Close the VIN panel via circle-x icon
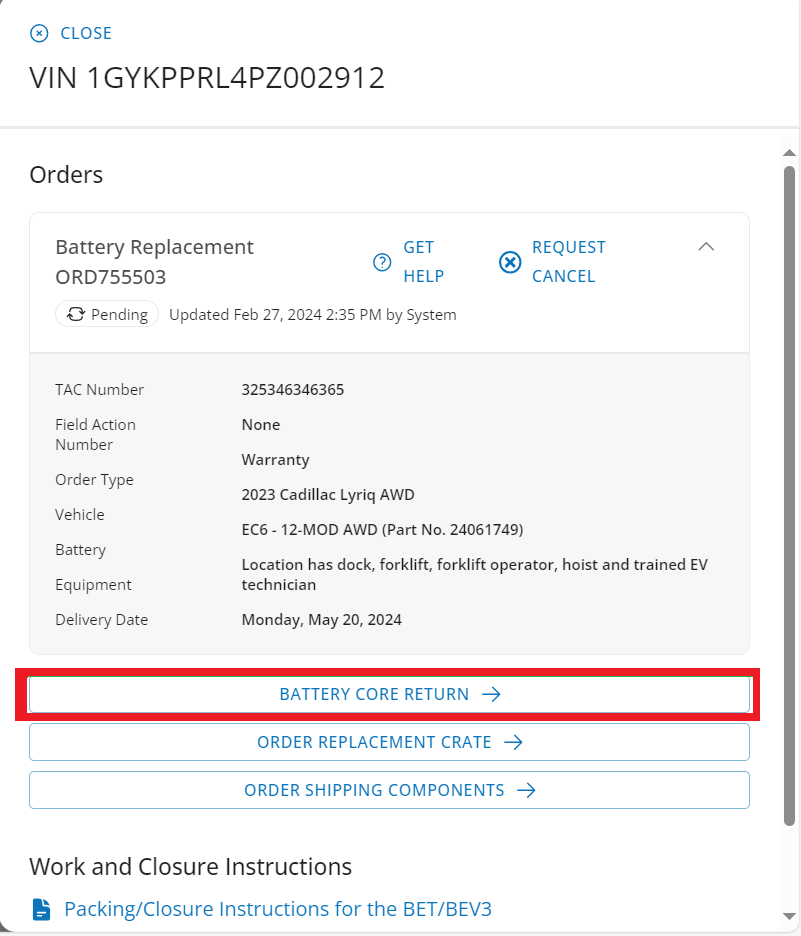The height and width of the screenshot is (936, 801). [38, 33]
